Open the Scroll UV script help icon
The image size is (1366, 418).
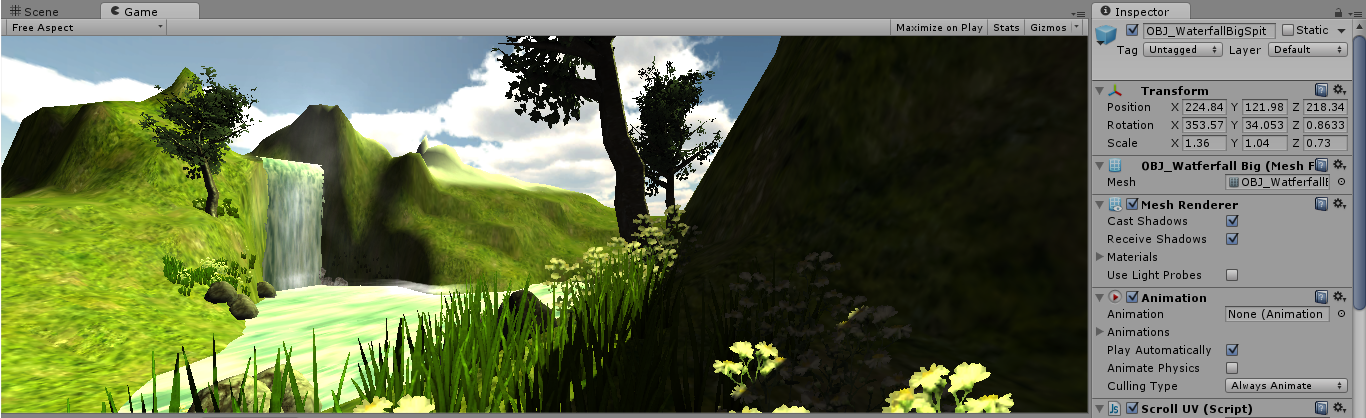pos(1321,408)
